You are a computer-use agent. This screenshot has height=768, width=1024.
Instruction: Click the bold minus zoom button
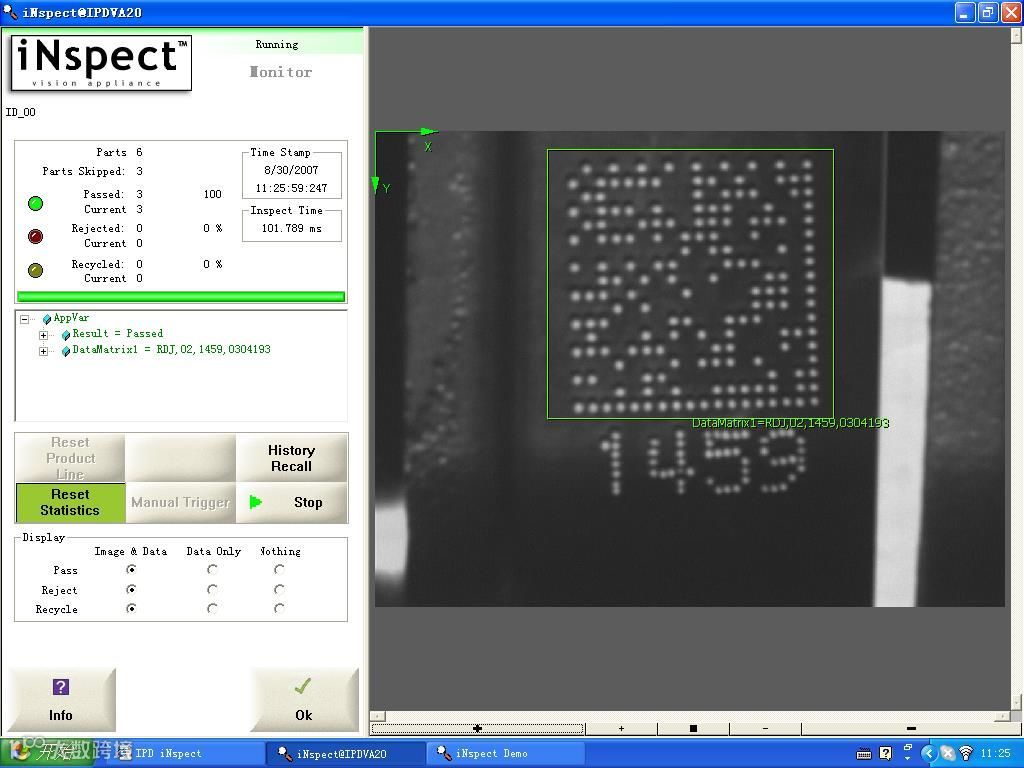pos(911,728)
